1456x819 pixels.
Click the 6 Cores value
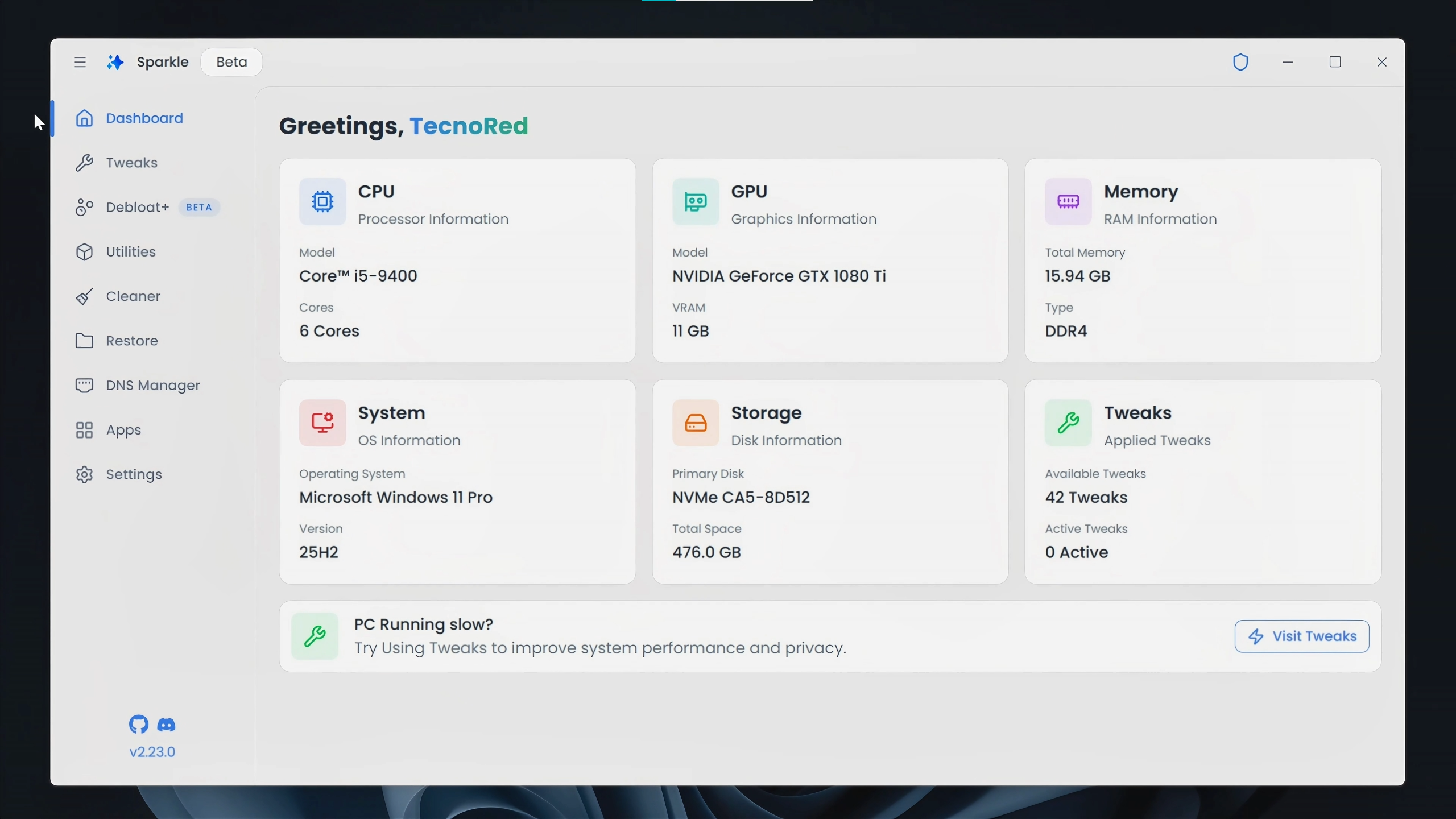tap(329, 331)
